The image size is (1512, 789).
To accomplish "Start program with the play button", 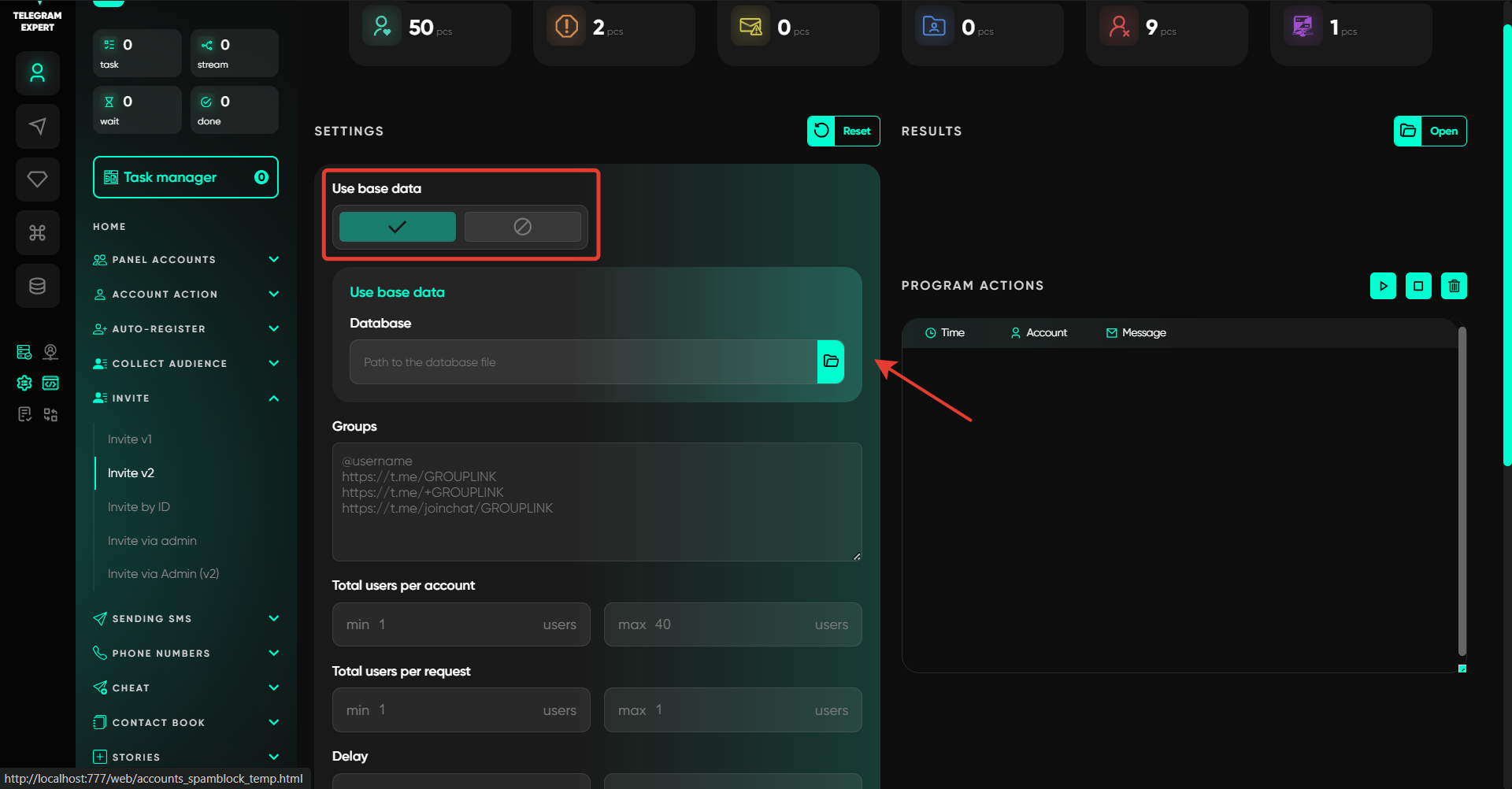I will click(1383, 286).
